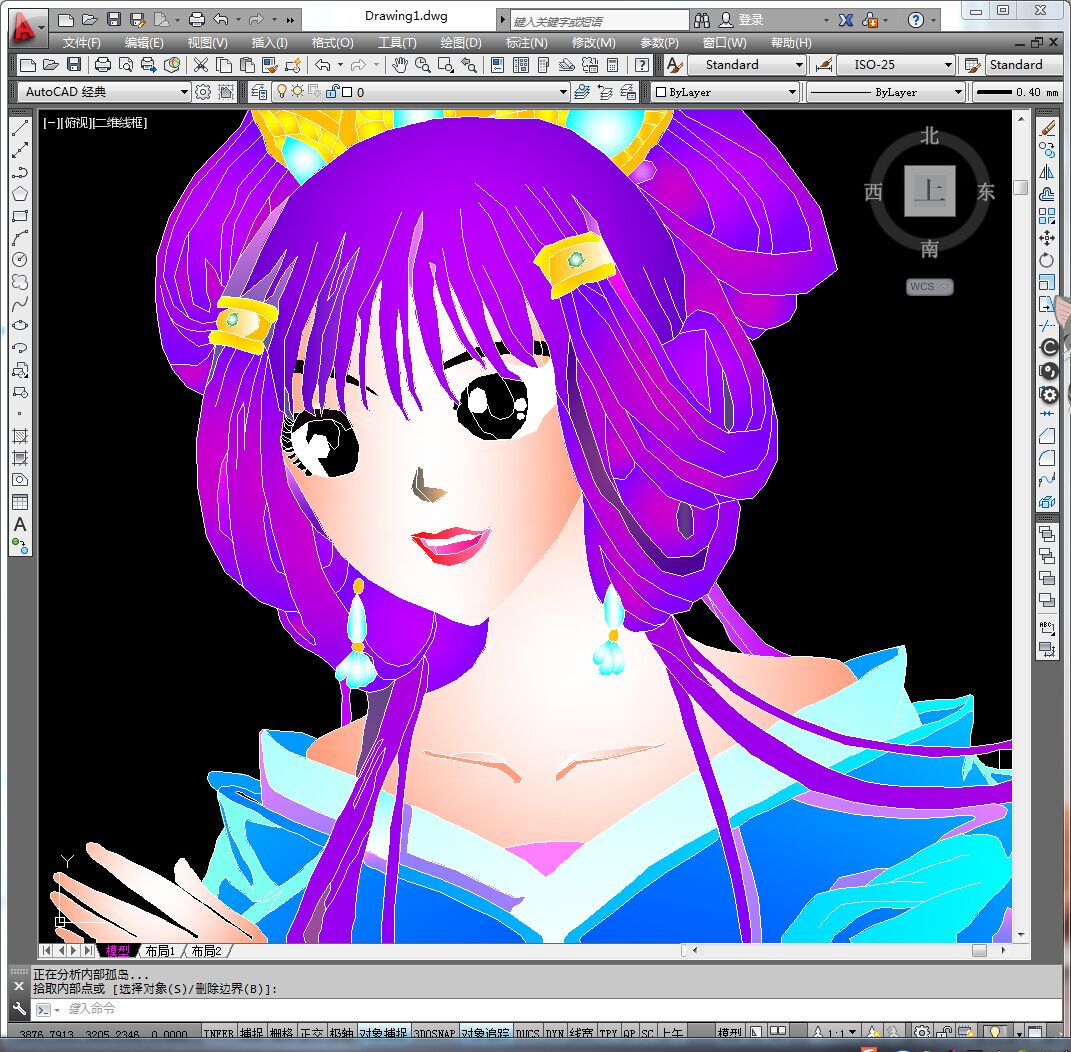The height and width of the screenshot is (1052, 1071).
Task: Open the 绘图(D) menu
Action: point(460,43)
